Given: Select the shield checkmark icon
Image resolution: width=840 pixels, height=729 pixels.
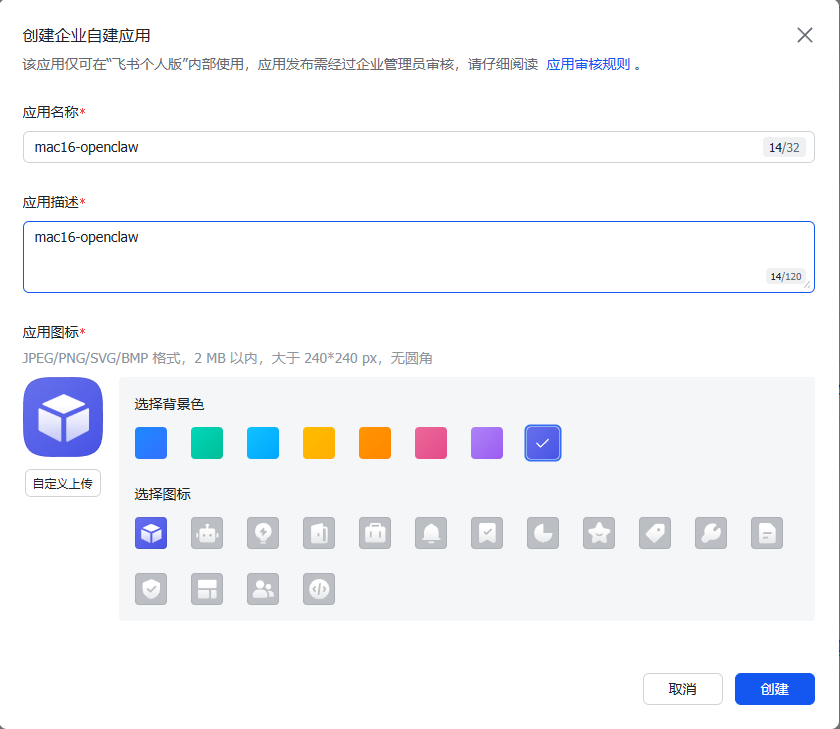Looking at the screenshot, I should (x=151, y=589).
